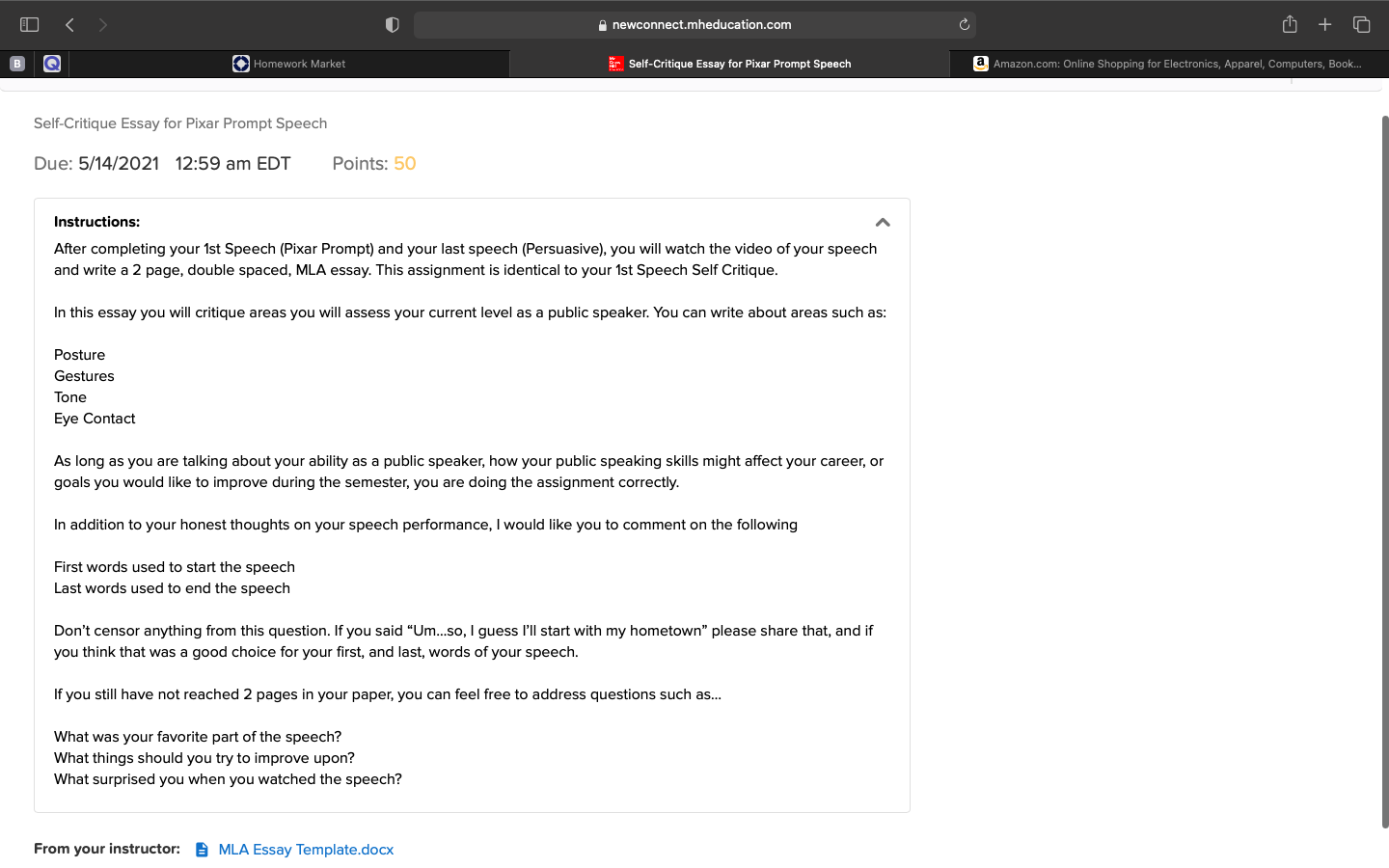Click the Self-Critique Essay assignment title
Image resolution: width=1389 pixels, height=868 pixels.
tap(180, 123)
